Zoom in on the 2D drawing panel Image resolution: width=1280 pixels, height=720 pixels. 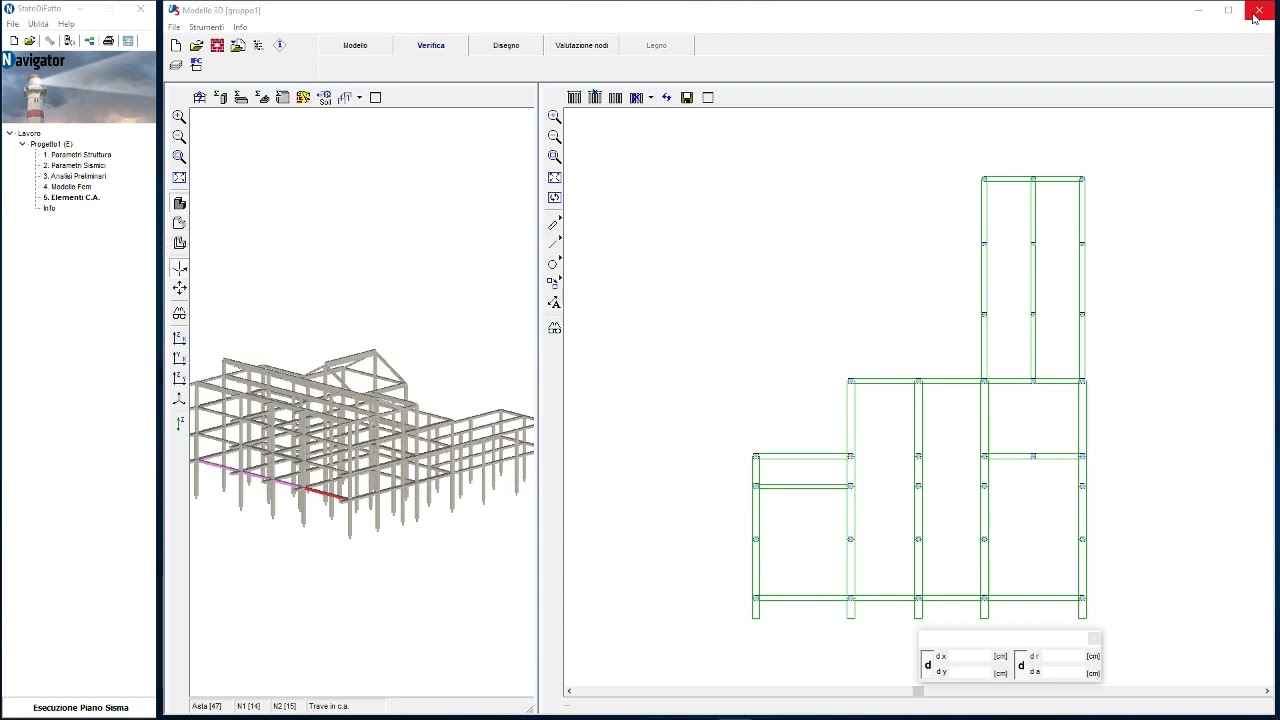[x=555, y=117]
